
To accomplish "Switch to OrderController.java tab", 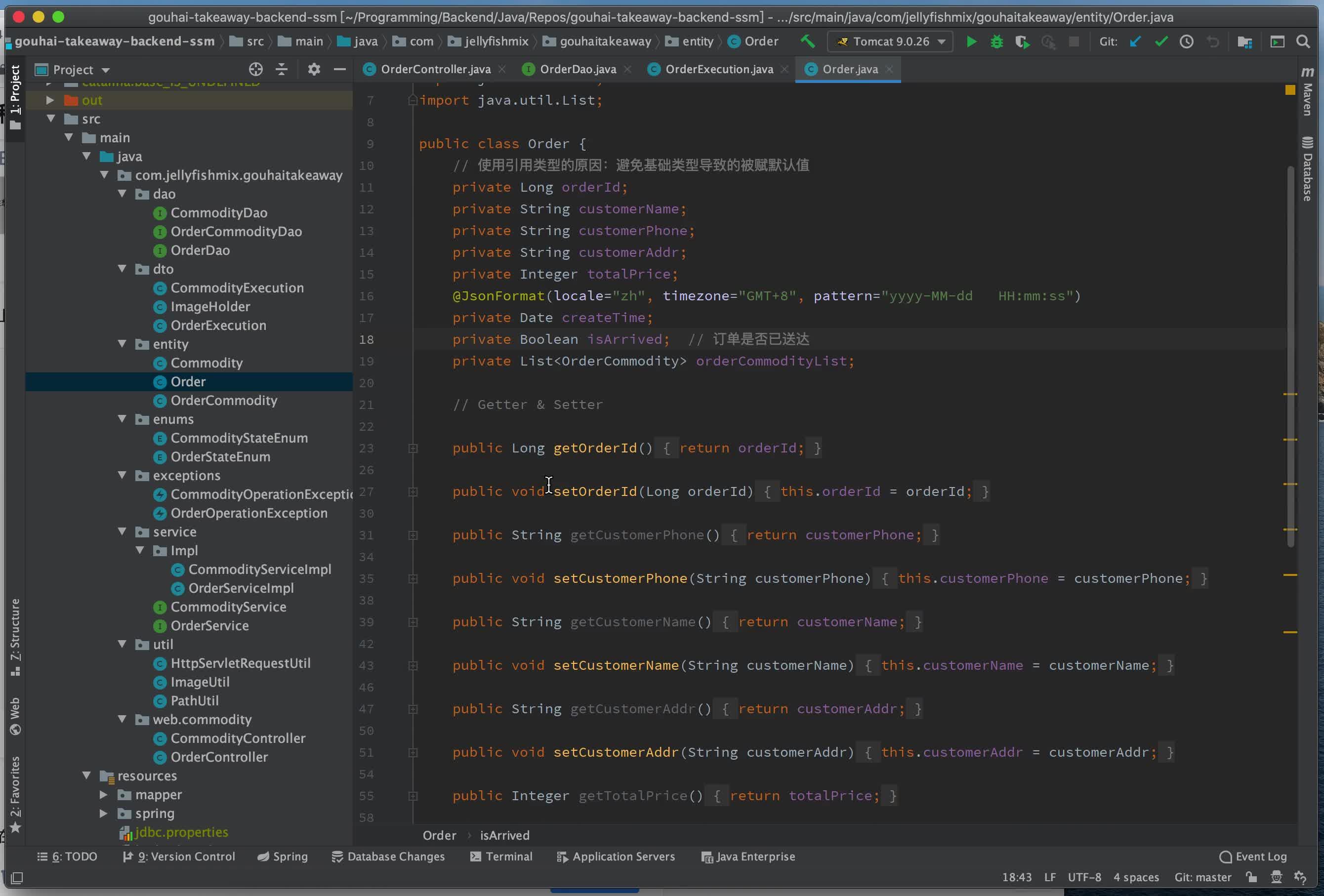I will tap(435, 70).
